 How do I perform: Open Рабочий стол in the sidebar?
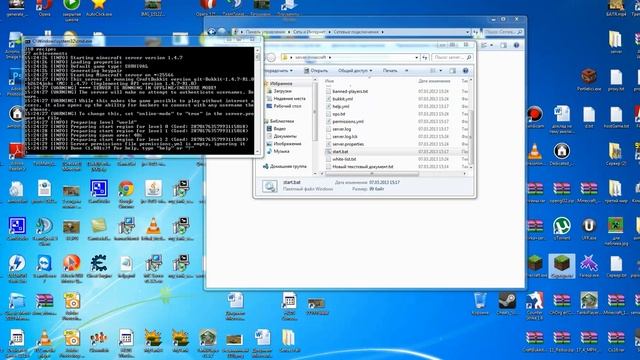coord(287,106)
